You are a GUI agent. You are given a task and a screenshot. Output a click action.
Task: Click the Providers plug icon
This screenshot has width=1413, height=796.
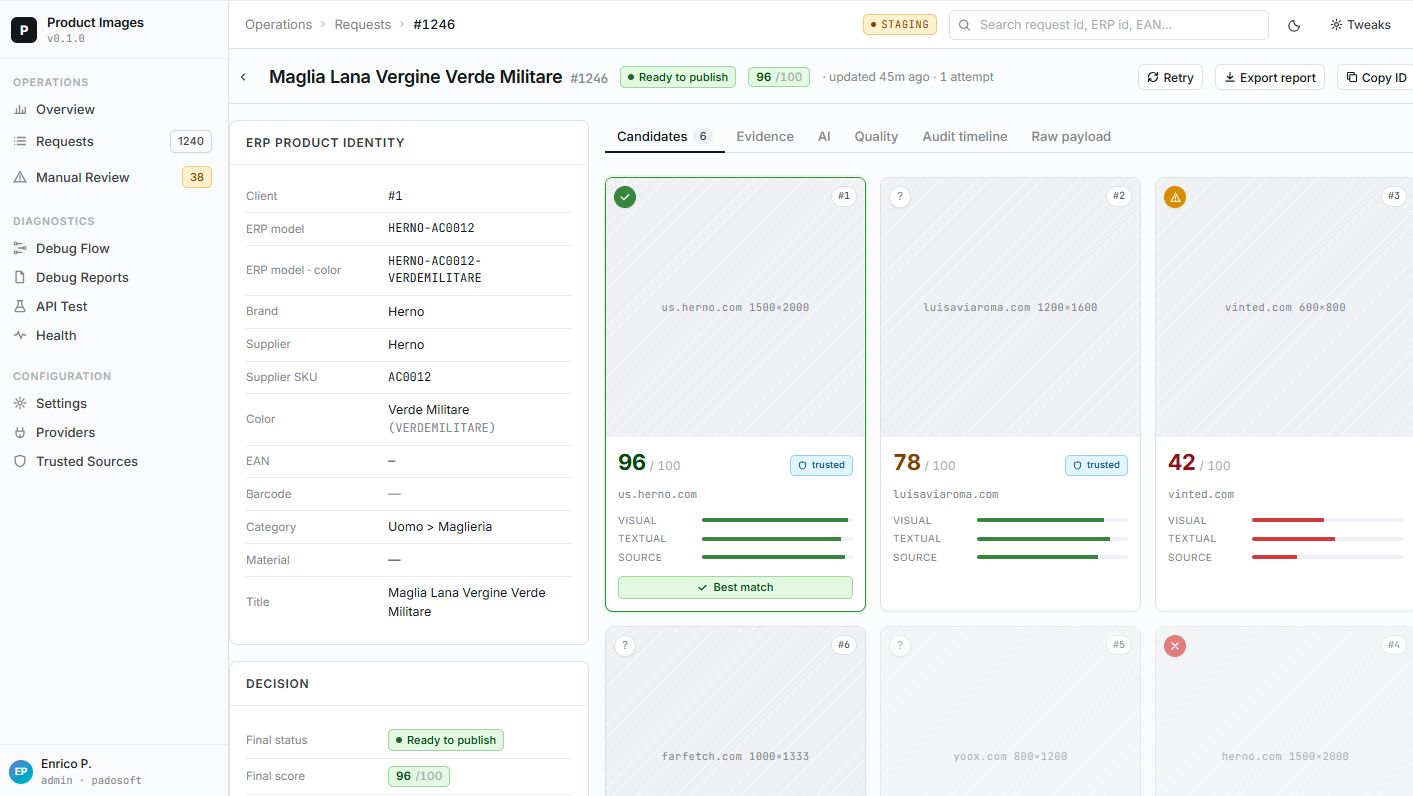[20, 433]
